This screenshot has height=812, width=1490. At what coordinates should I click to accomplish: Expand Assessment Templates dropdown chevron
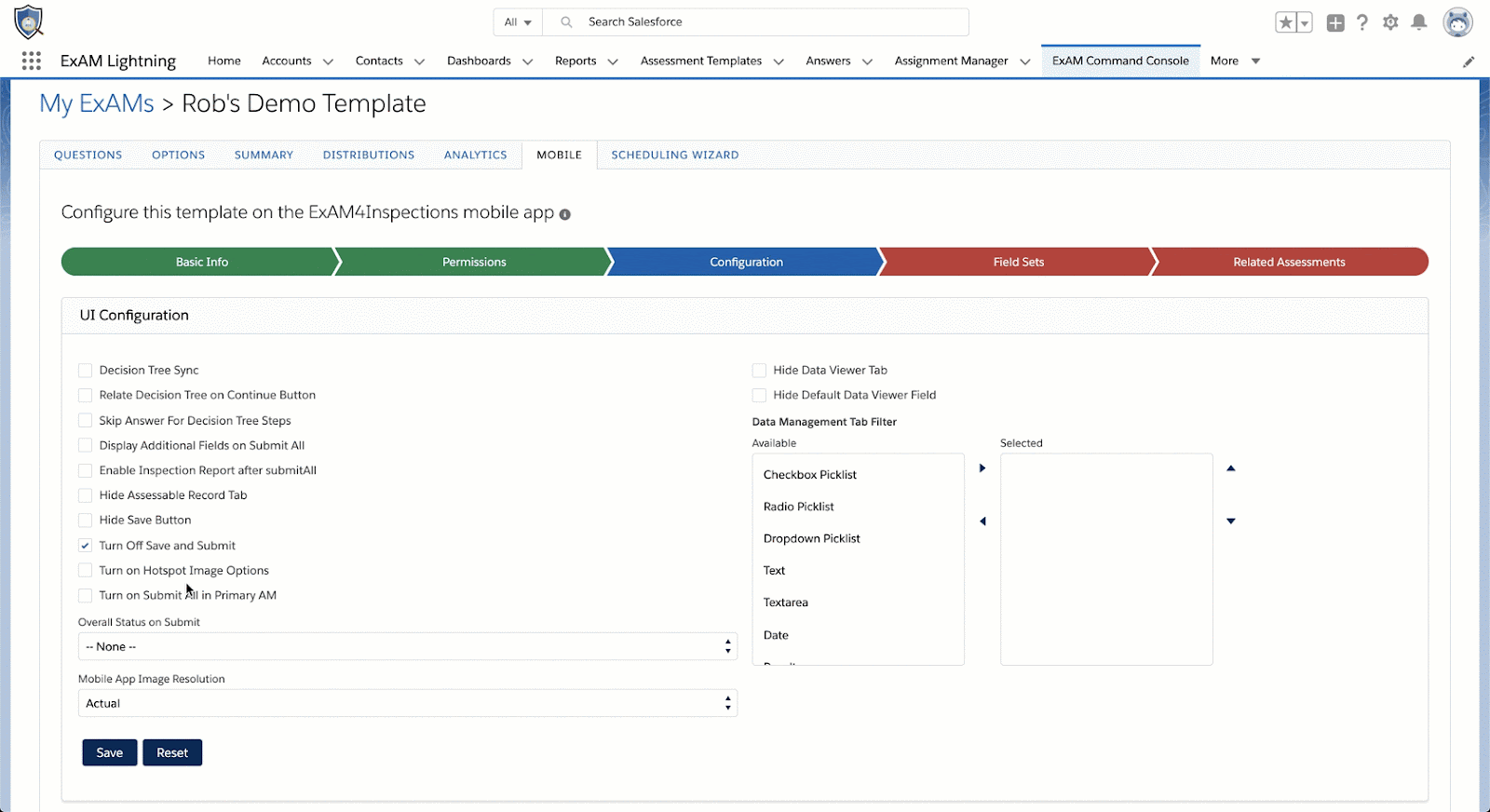click(x=779, y=61)
